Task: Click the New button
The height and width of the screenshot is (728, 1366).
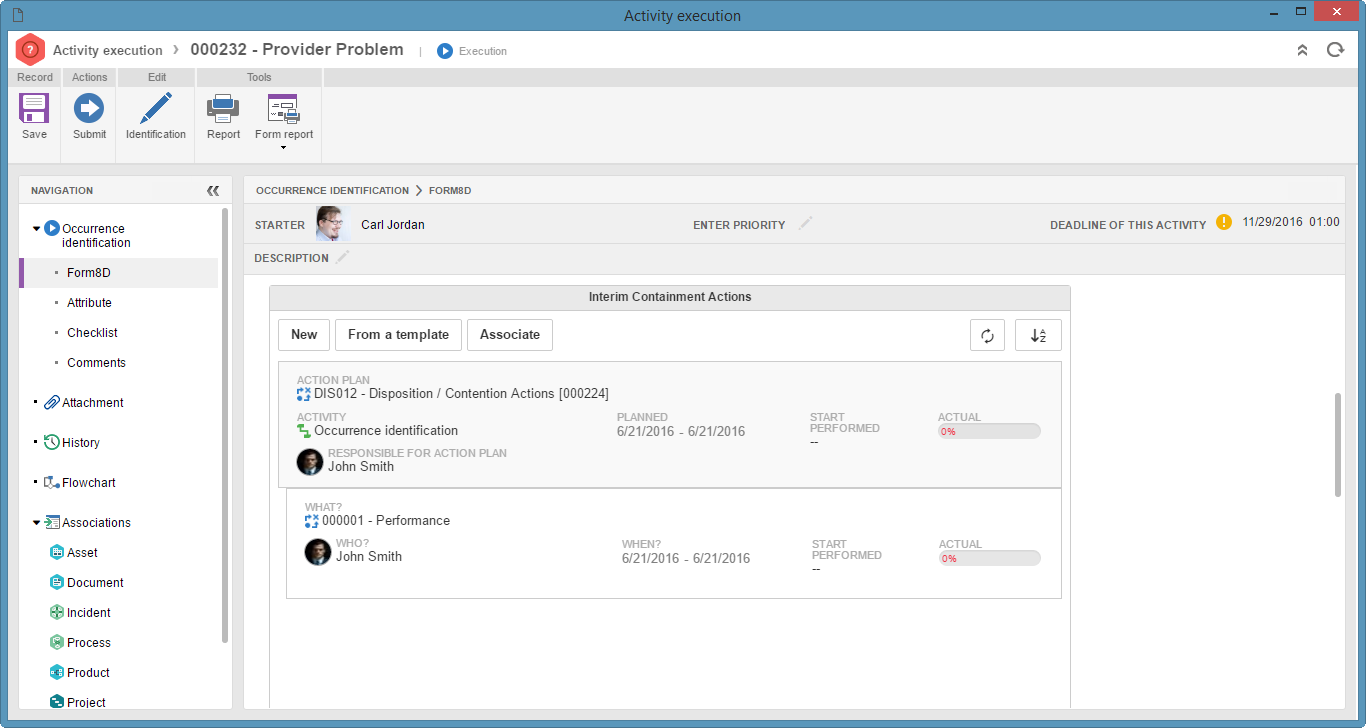Action: pyautogui.click(x=304, y=335)
